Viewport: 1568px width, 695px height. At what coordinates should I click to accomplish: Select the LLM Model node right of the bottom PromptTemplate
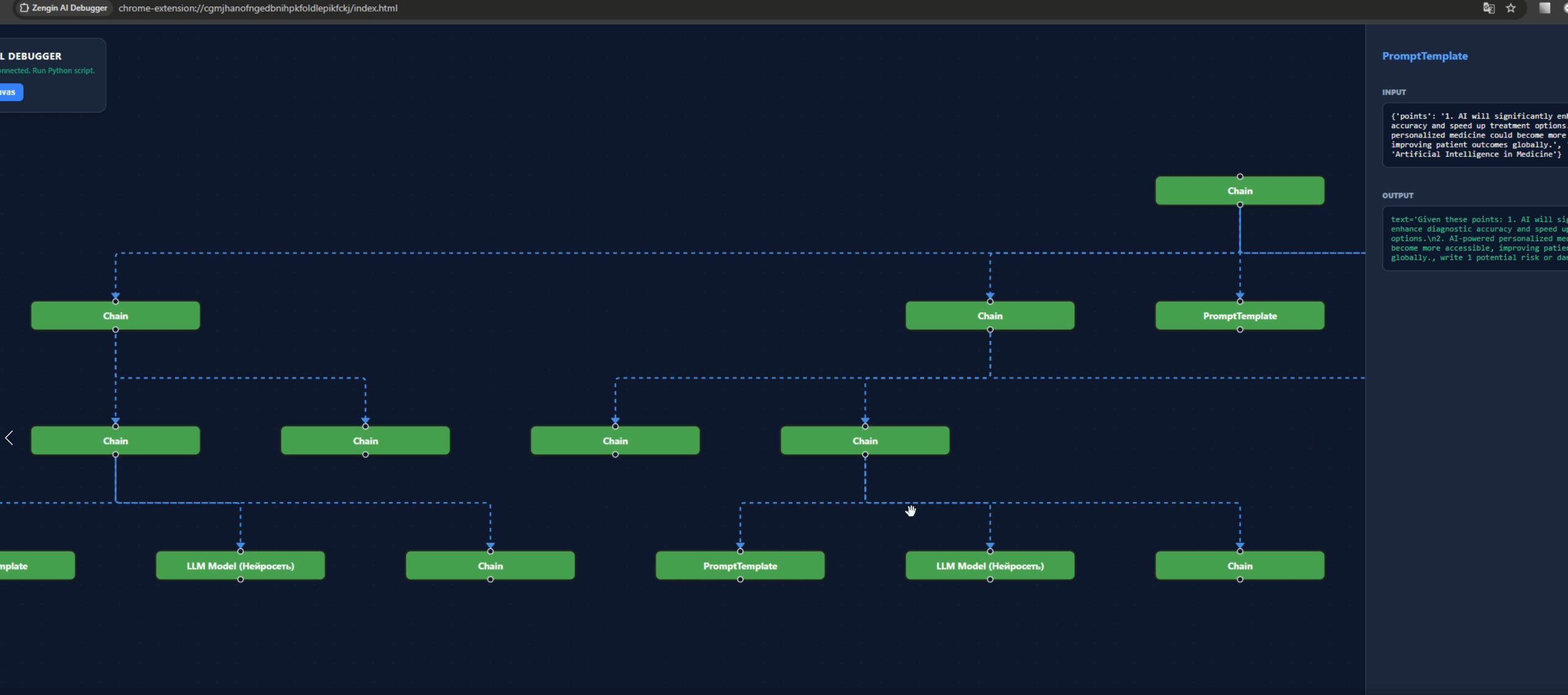pos(990,565)
